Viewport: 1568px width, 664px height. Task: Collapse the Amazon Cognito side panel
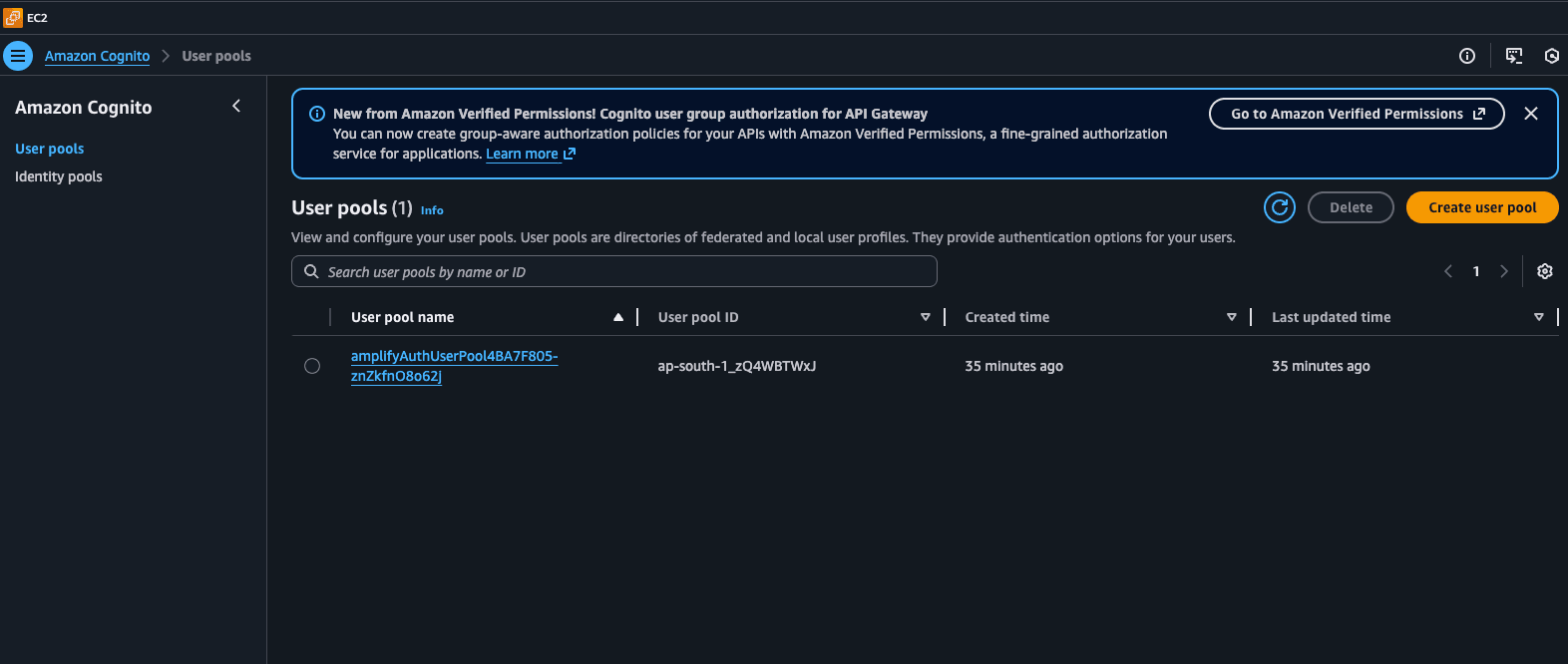click(236, 106)
